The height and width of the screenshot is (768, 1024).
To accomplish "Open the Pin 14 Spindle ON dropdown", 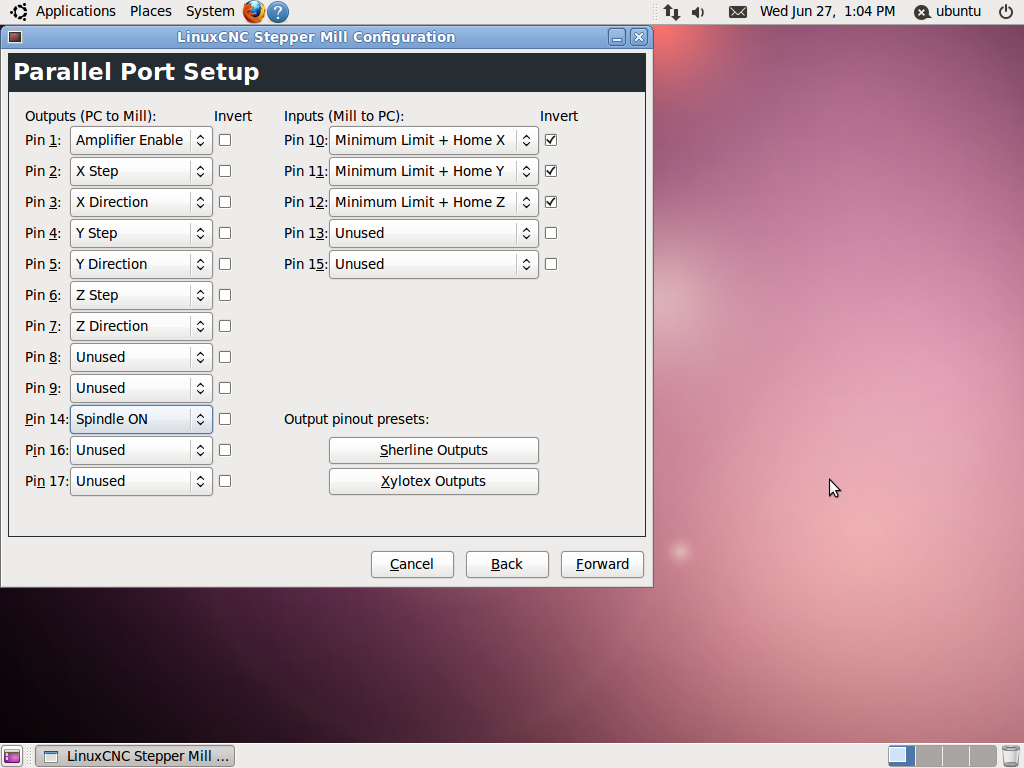I will 141,419.
